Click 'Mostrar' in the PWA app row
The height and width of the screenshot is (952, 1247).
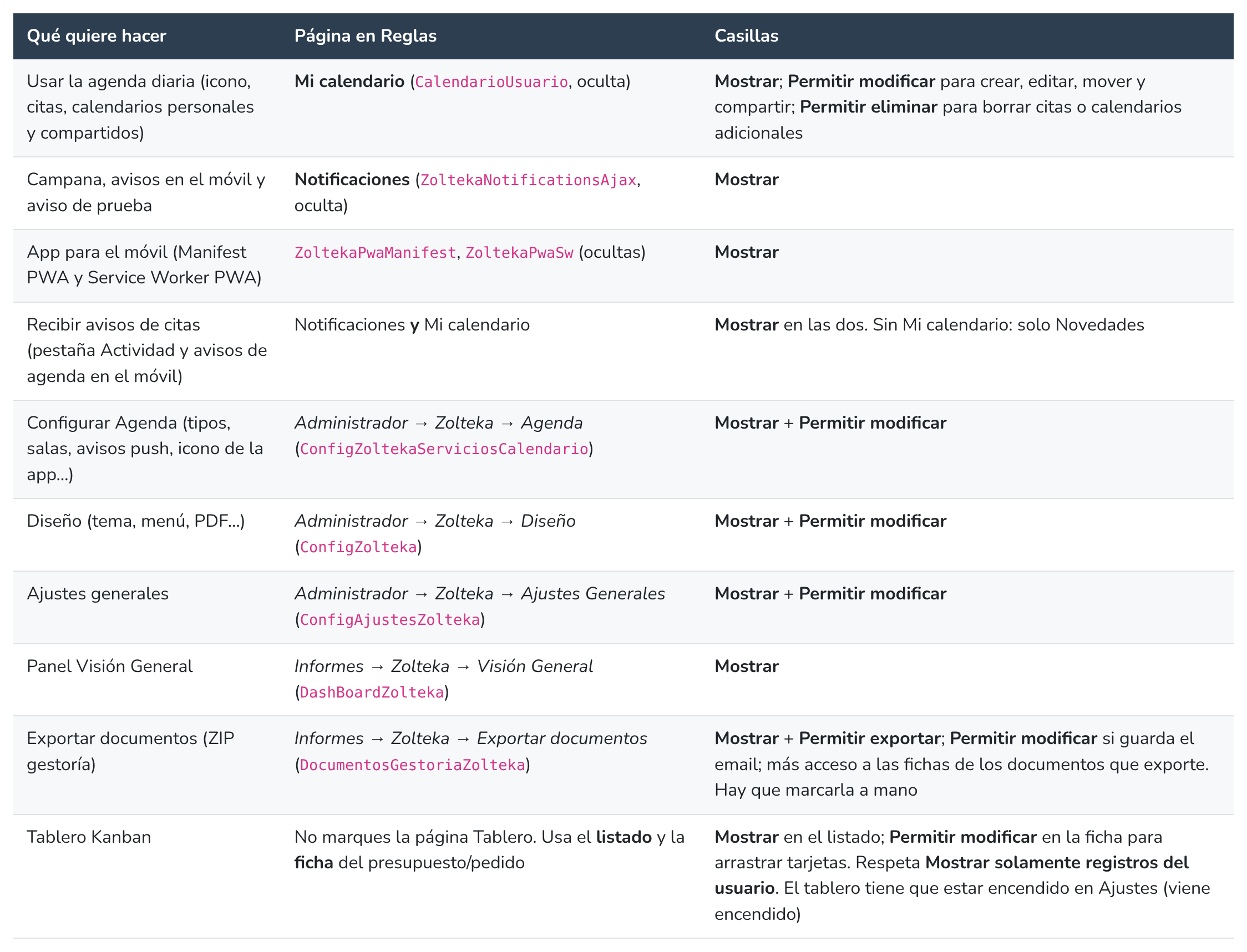[x=746, y=252]
